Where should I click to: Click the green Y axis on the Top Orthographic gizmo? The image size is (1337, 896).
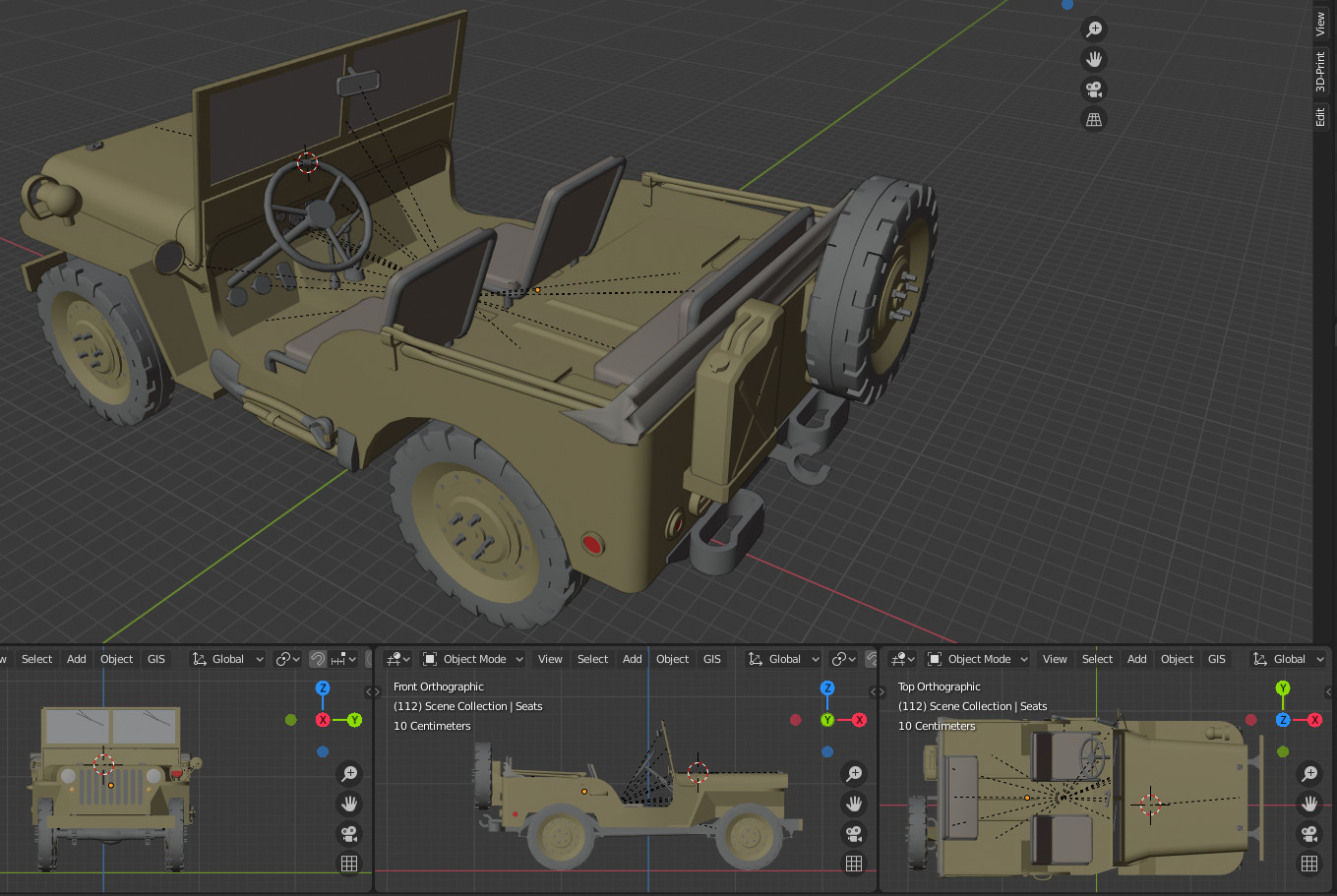[x=1283, y=687]
